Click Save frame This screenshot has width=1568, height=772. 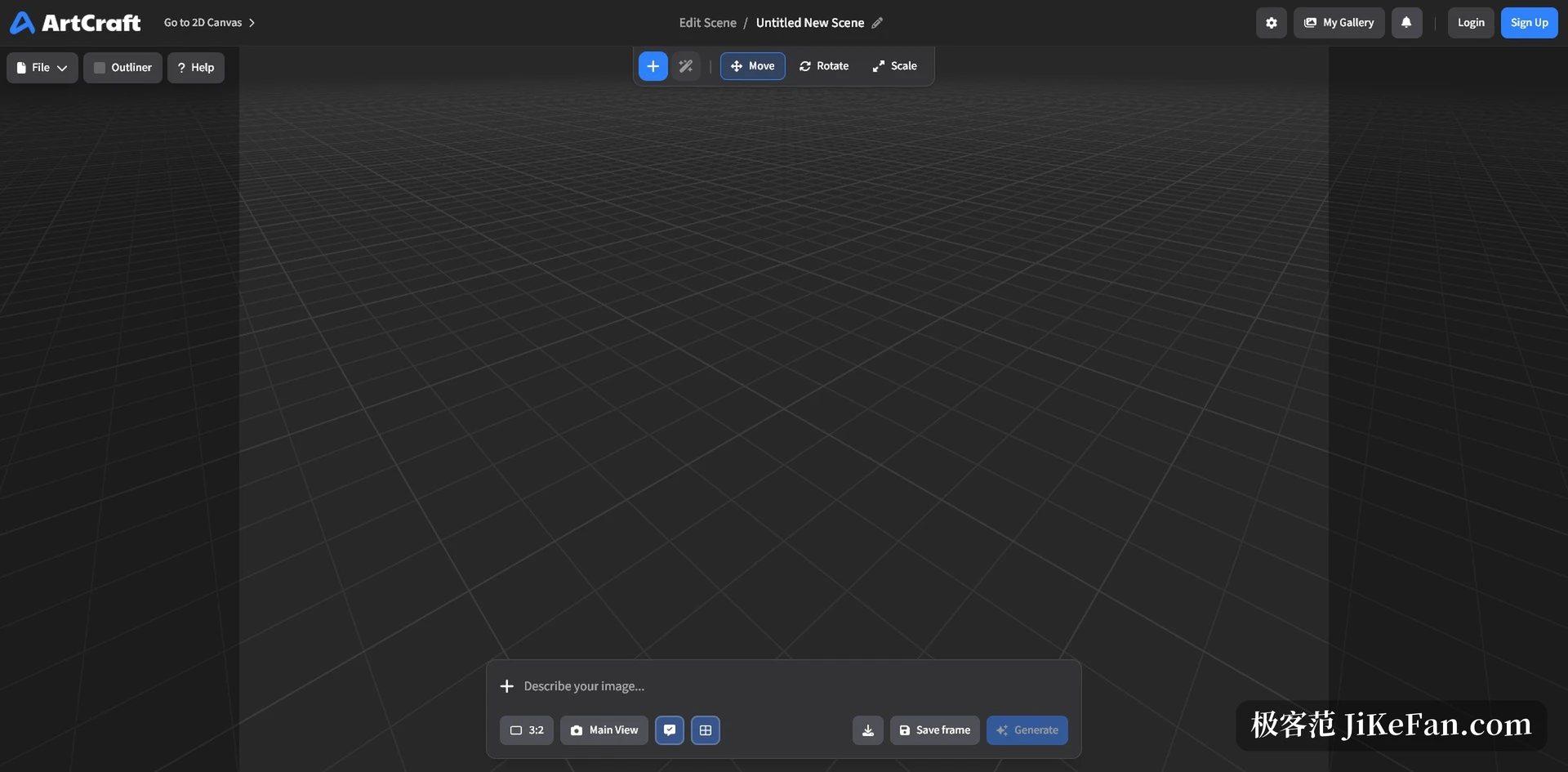pos(935,730)
